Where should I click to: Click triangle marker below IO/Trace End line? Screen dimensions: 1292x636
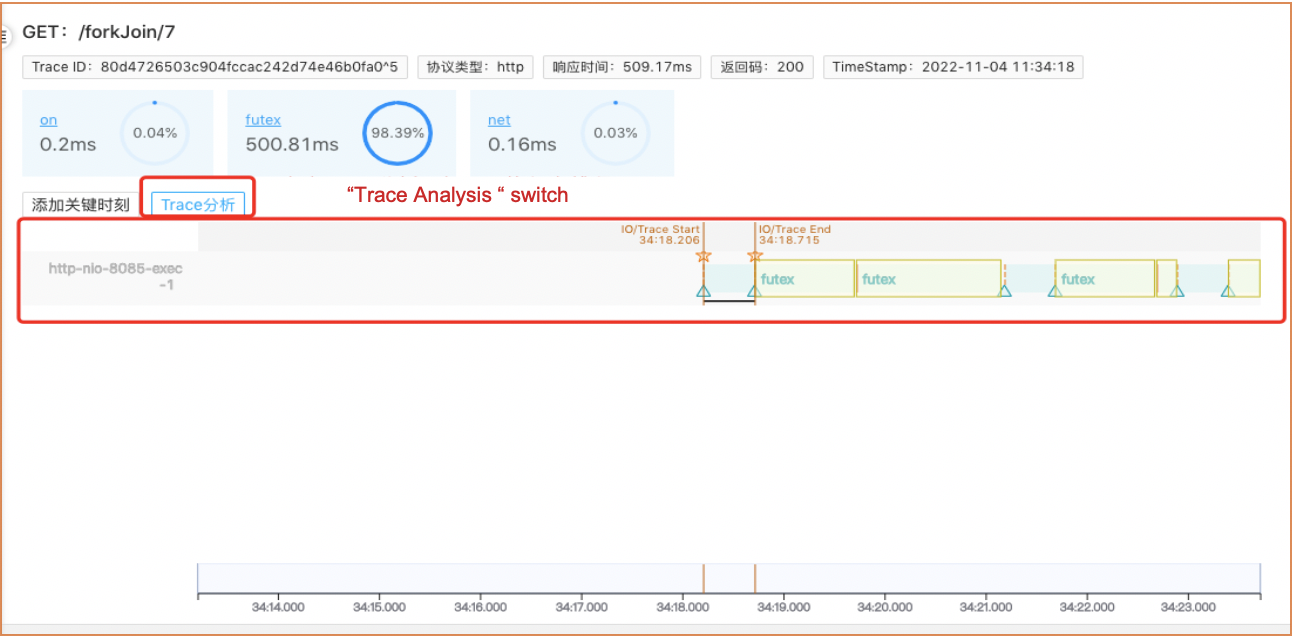coord(754,291)
